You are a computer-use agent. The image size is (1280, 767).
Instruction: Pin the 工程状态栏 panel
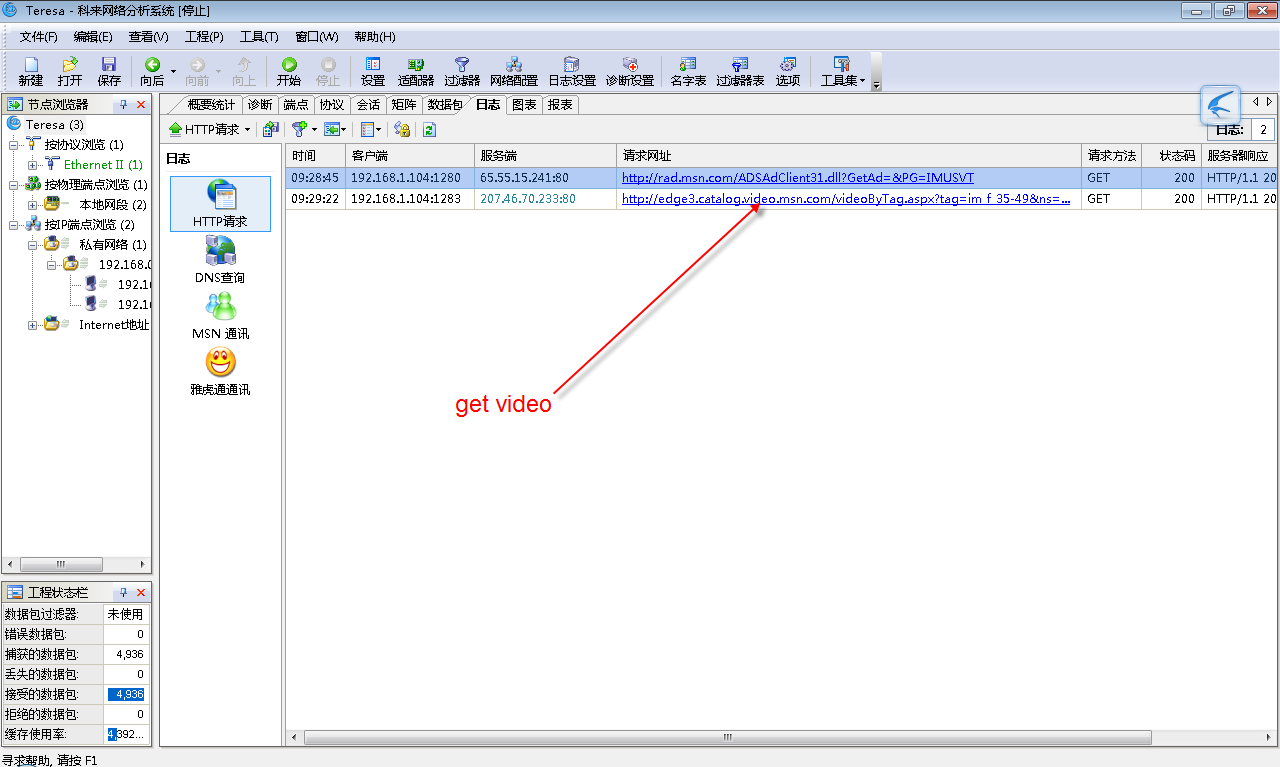click(122, 591)
